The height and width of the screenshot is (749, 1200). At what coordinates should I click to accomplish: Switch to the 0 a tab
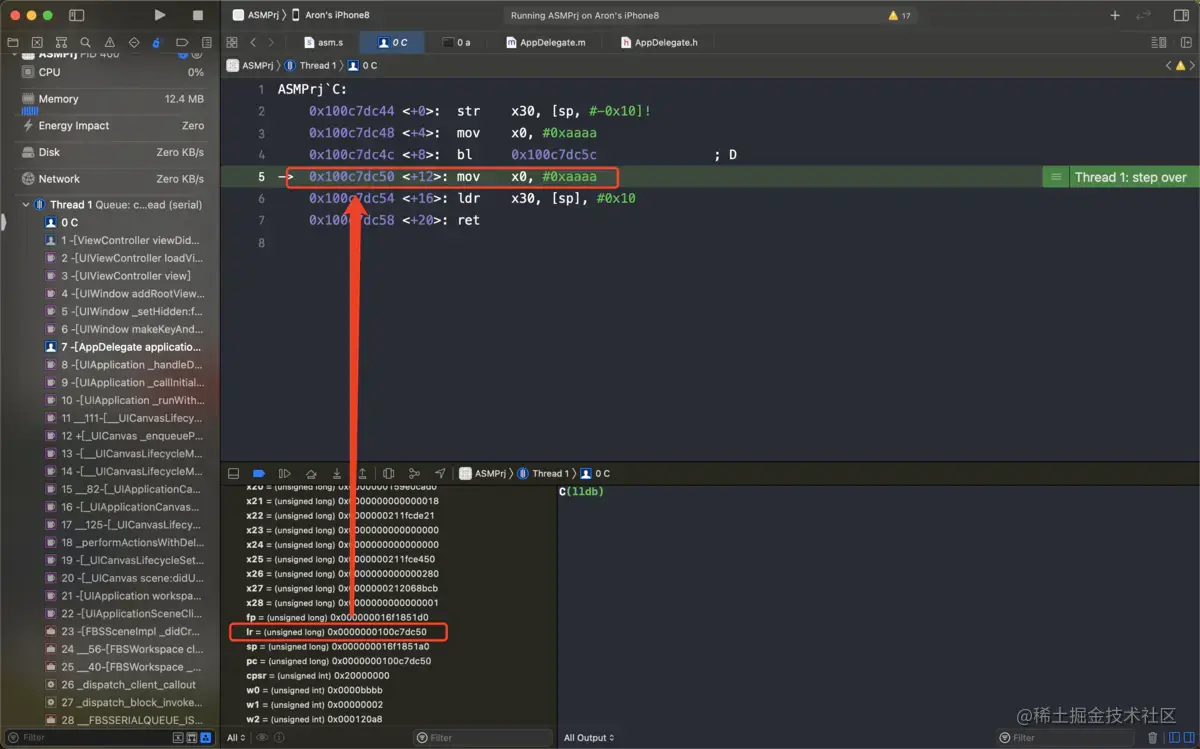(x=456, y=43)
